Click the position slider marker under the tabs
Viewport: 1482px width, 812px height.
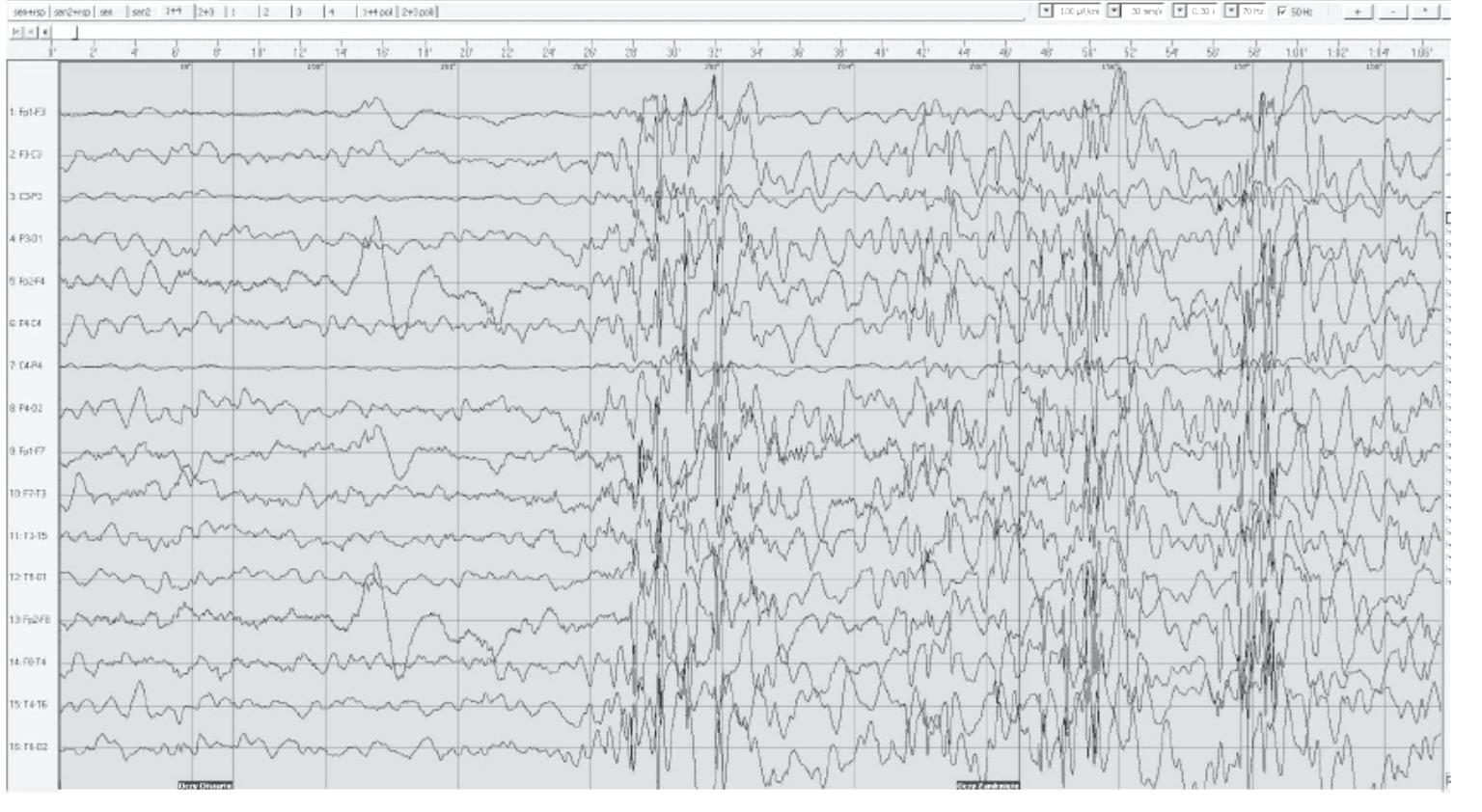point(76,33)
